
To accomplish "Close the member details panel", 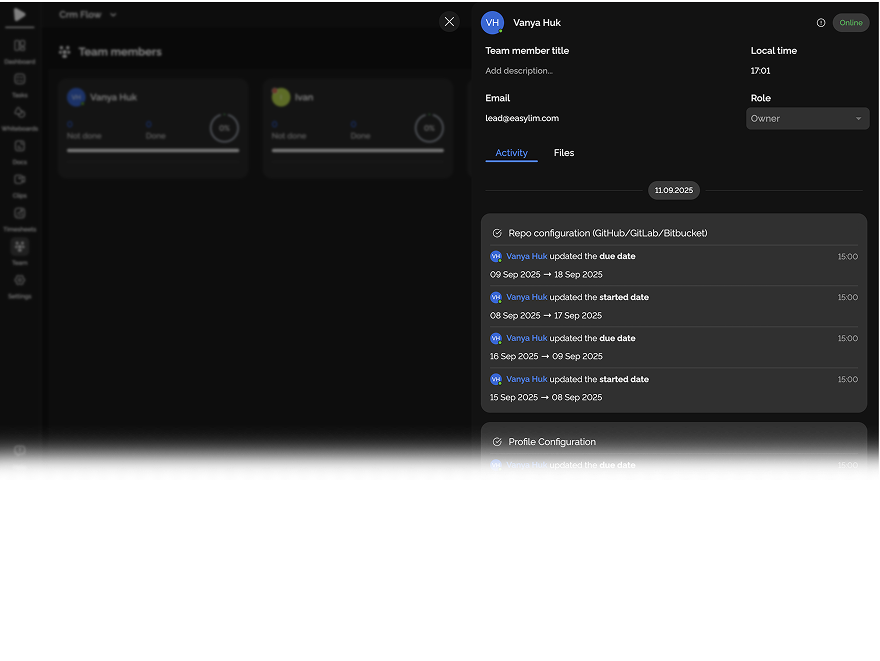I will pos(449,22).
